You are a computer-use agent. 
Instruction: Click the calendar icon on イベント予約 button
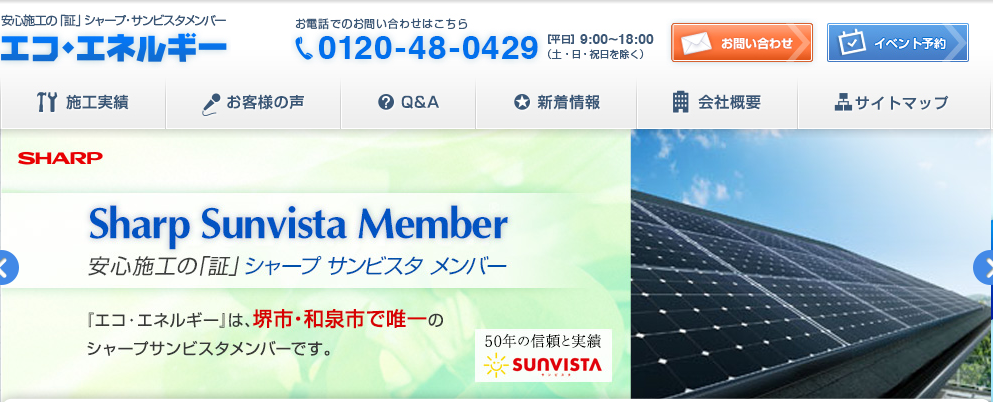point(852,43)
